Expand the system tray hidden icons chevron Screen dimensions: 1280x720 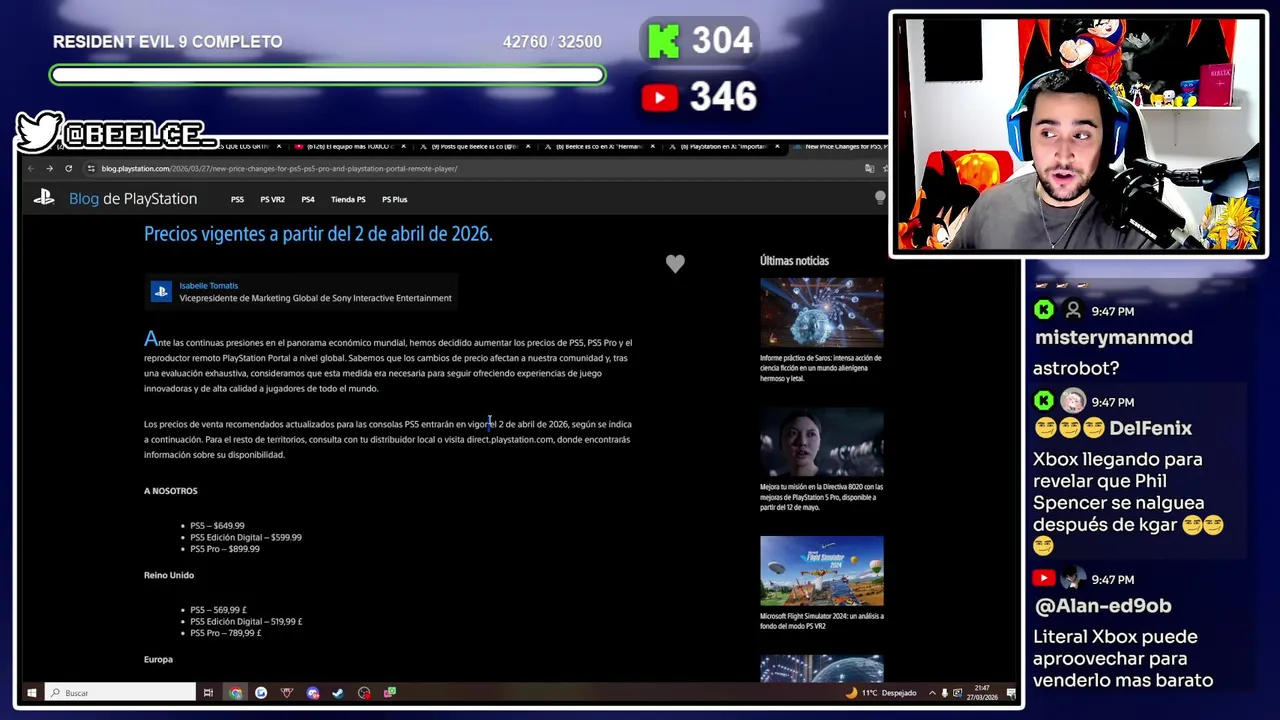click(x=932, y=692)
